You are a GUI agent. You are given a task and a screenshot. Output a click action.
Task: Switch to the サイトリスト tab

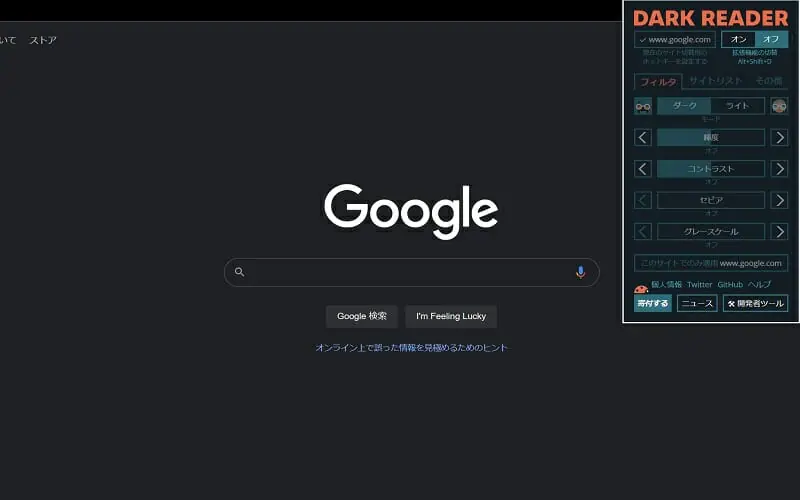(715, 81)
